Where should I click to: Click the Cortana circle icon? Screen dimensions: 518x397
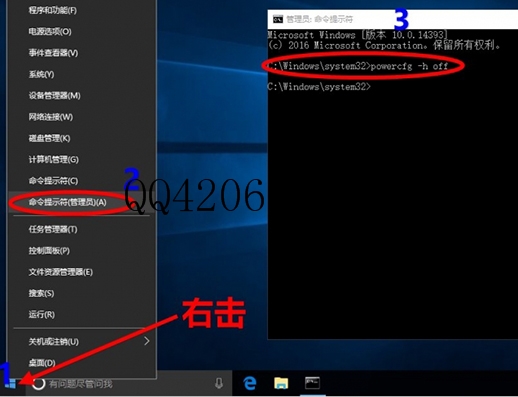click(38, 384)
